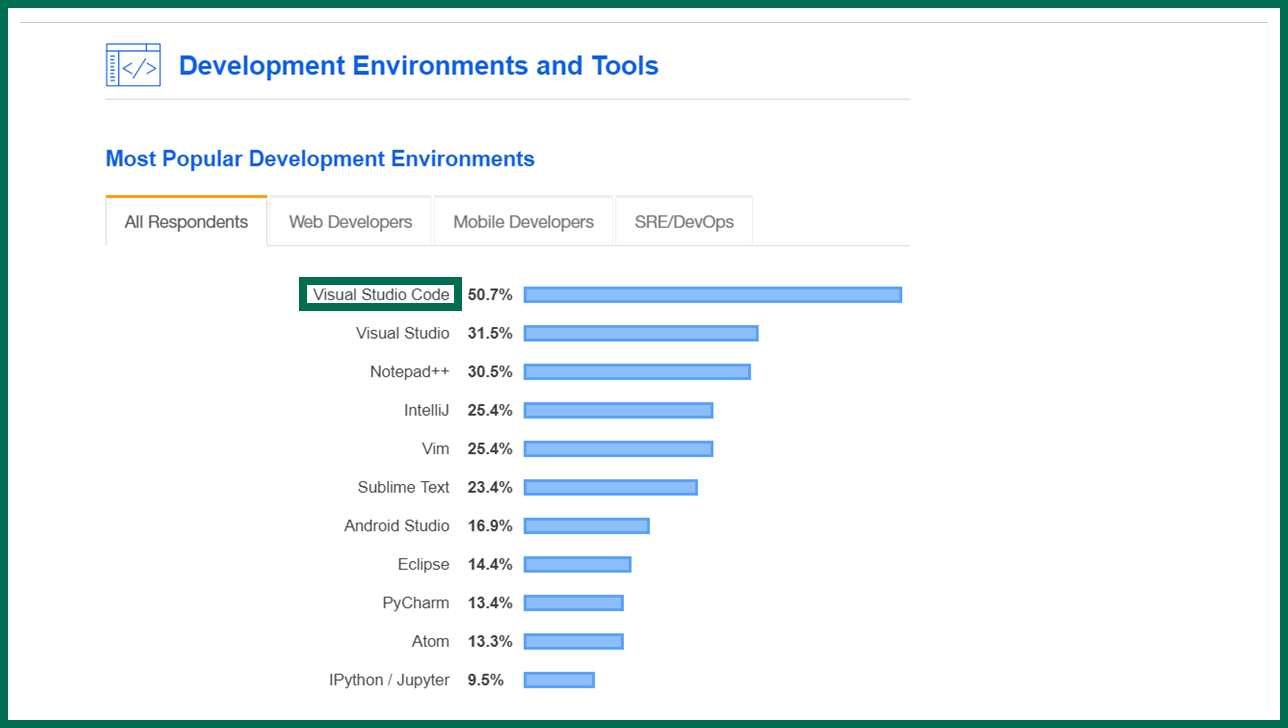Click the IntelliJ label

click(x=427, y=410)
